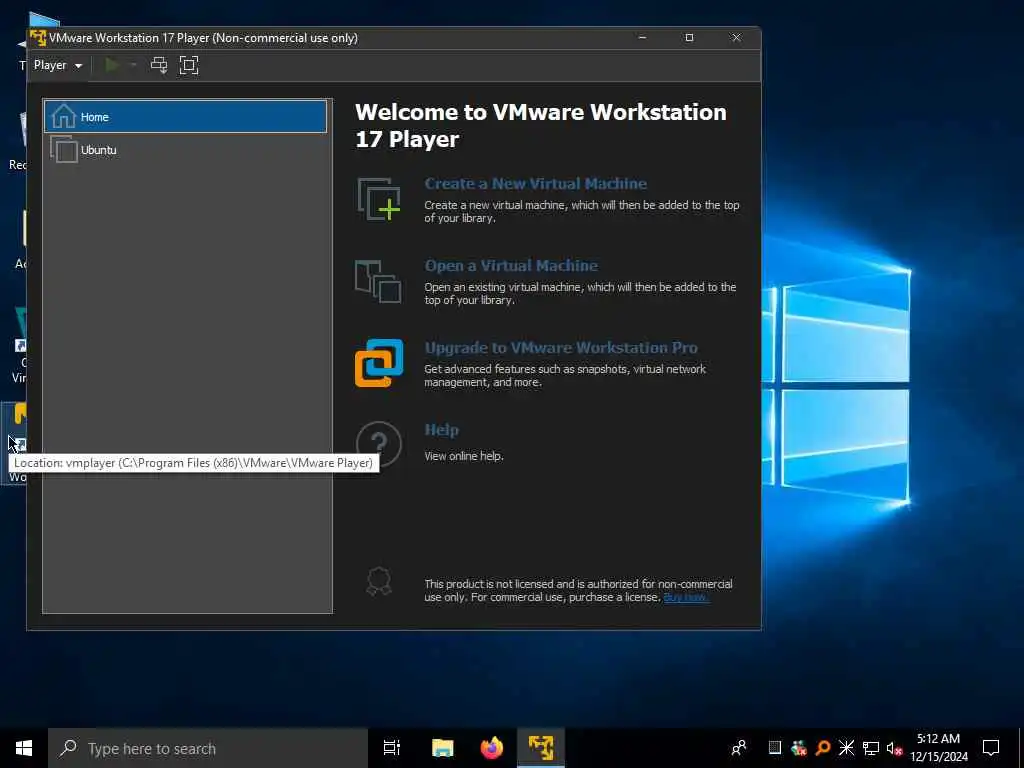Open the network status tray icon

pyautogui.click(x=871, y=748)
